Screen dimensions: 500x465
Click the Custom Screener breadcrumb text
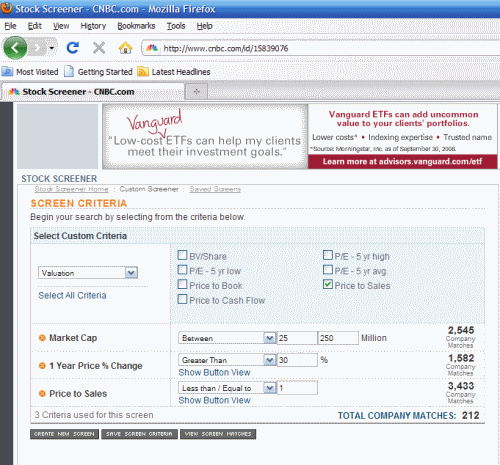[149, 189]
